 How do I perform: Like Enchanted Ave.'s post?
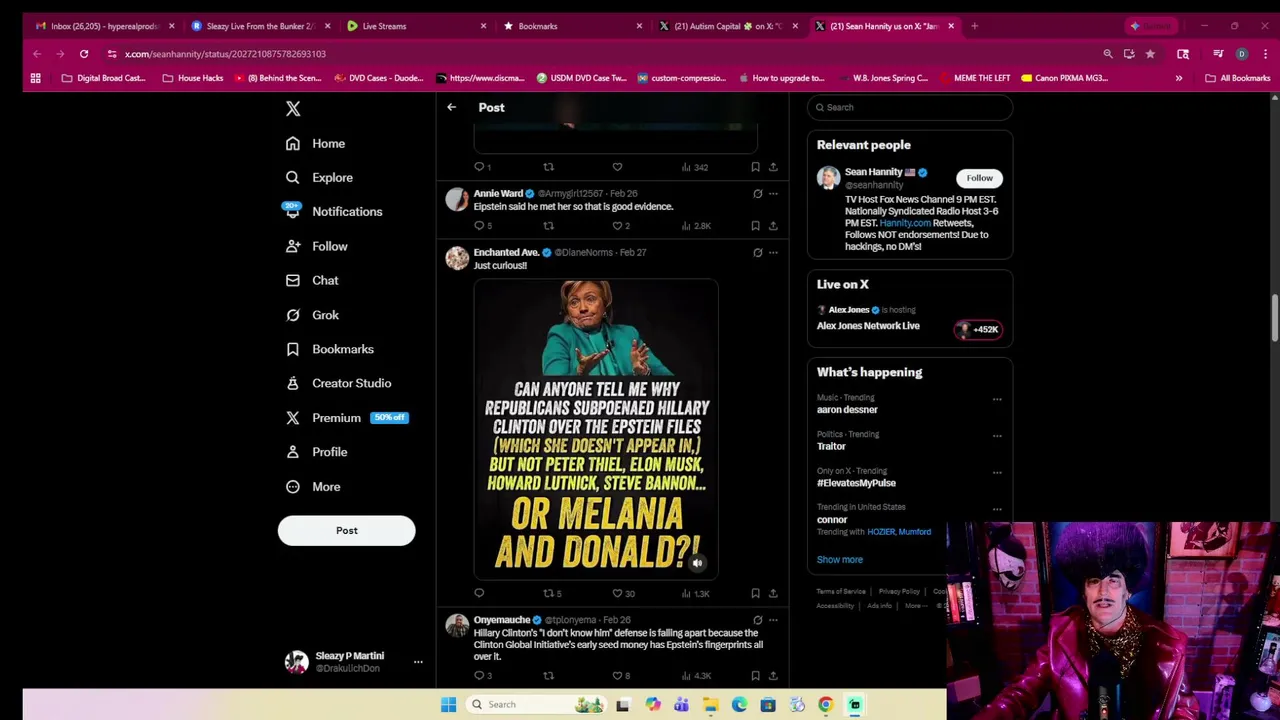pos(617,594)
